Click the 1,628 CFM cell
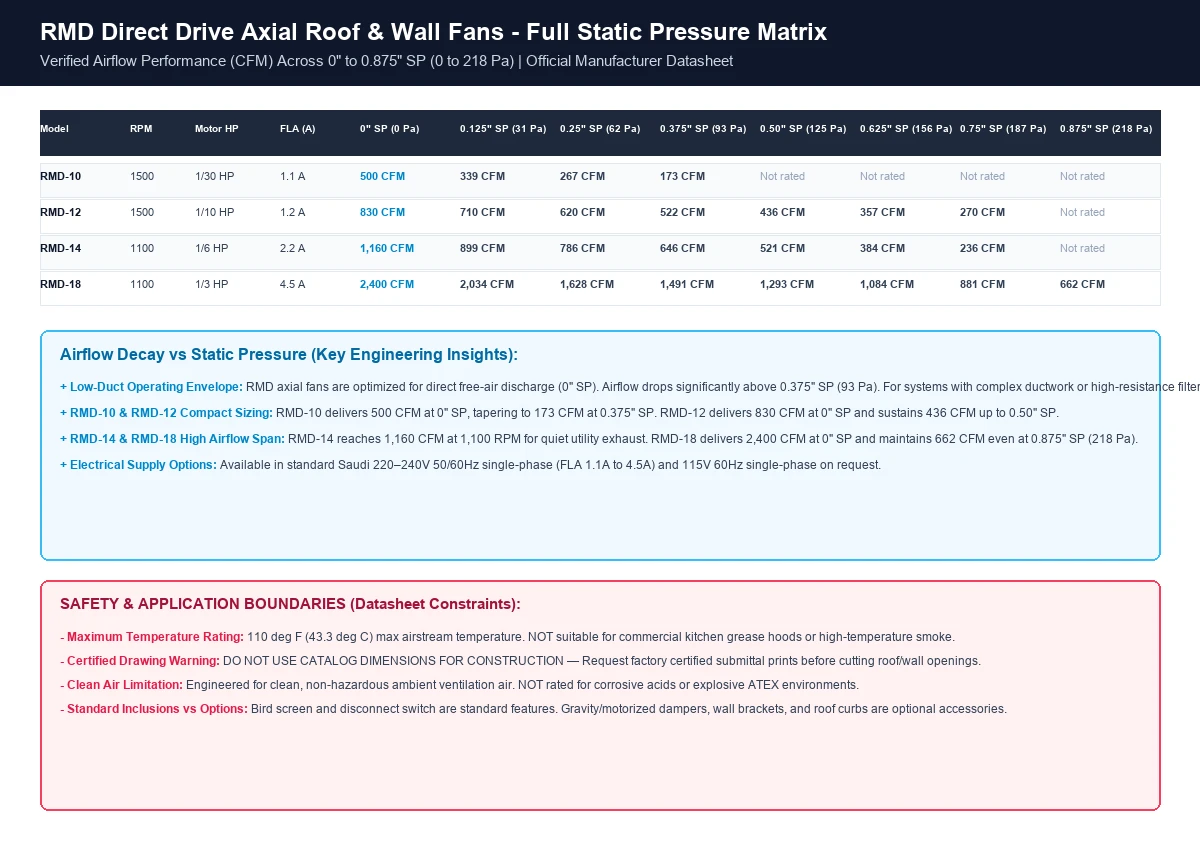Viewport: 1200px width, 850px height. pyautogui.click(x=587, y=285)
